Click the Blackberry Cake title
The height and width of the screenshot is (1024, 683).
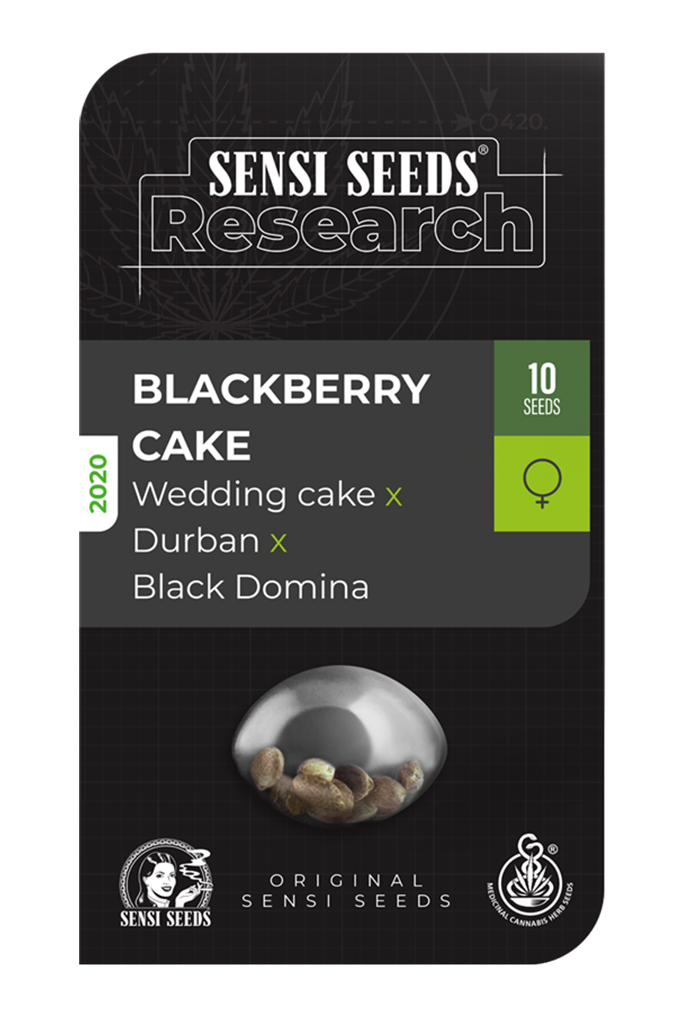pyautogui.click(x=281, y=417)
